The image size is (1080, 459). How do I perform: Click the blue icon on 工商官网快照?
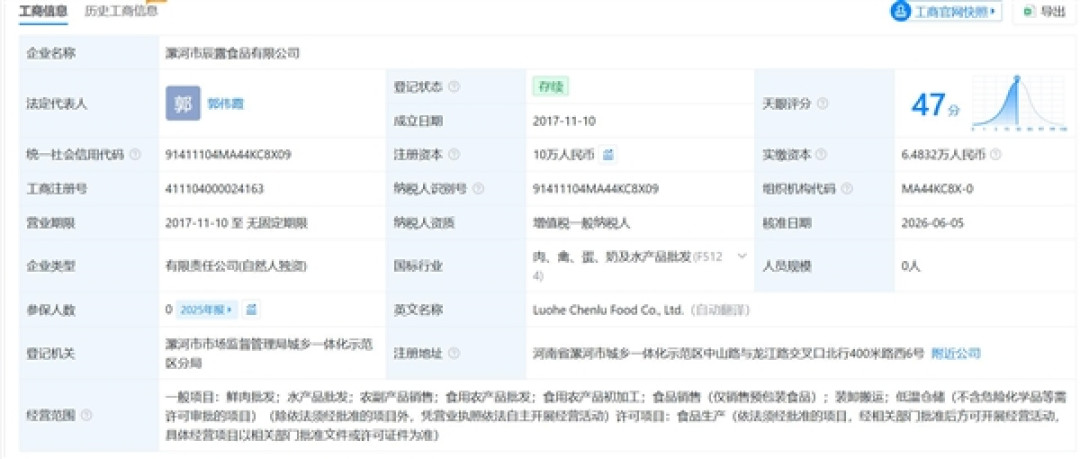pyautogui.click(x=901, y=12)
